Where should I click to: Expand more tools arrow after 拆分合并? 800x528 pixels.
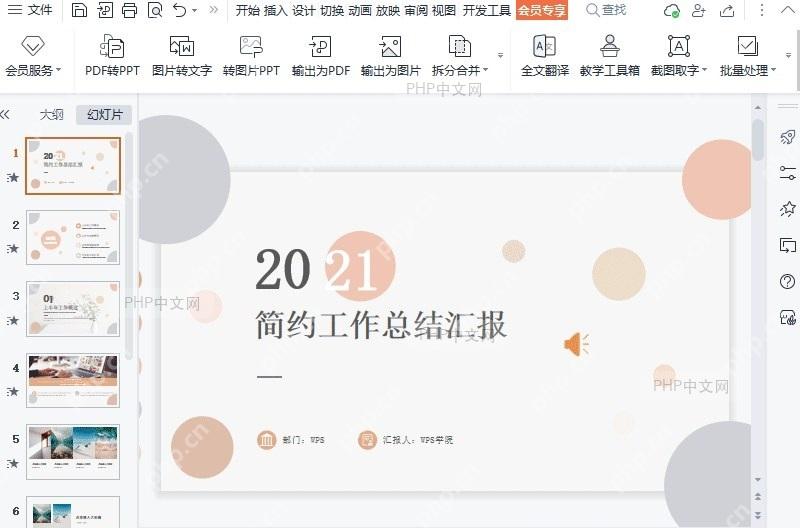[x=501, y=55]
